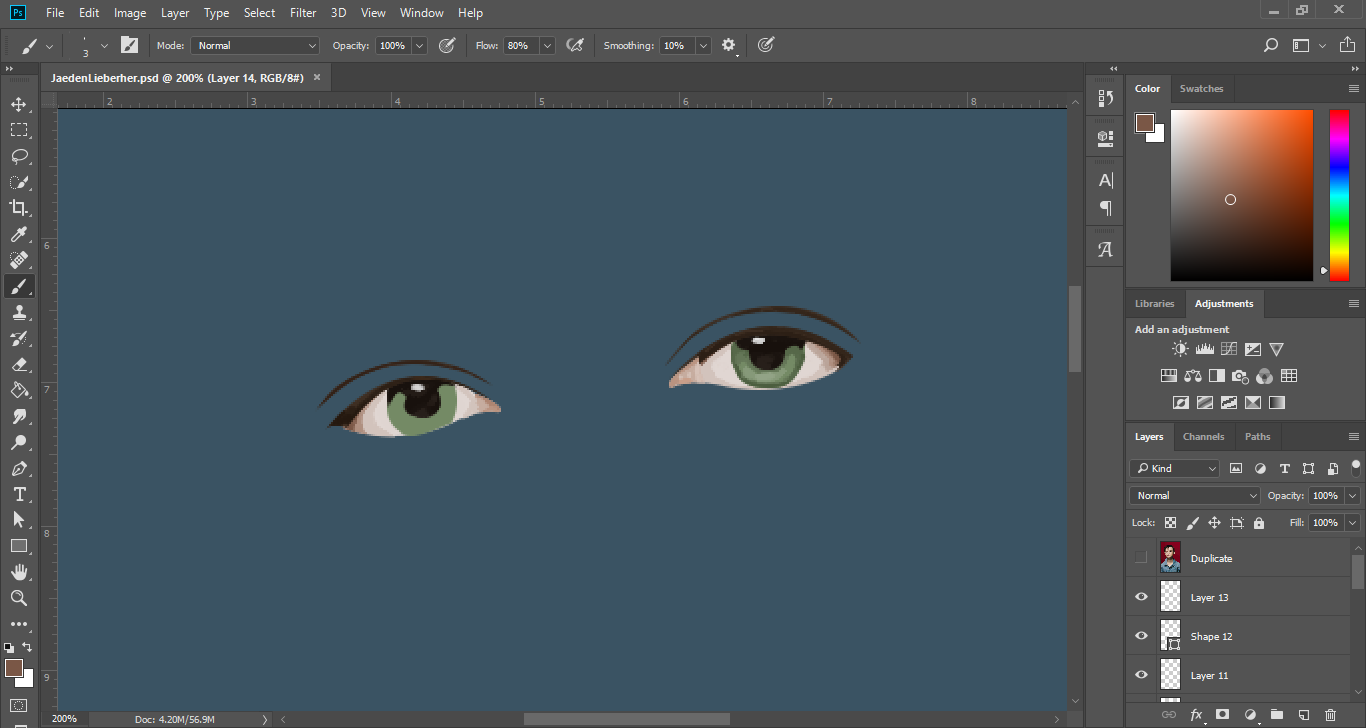Switch to the Paths tab
This screenshot has height=728, width=1366.
coord(1258,436)
